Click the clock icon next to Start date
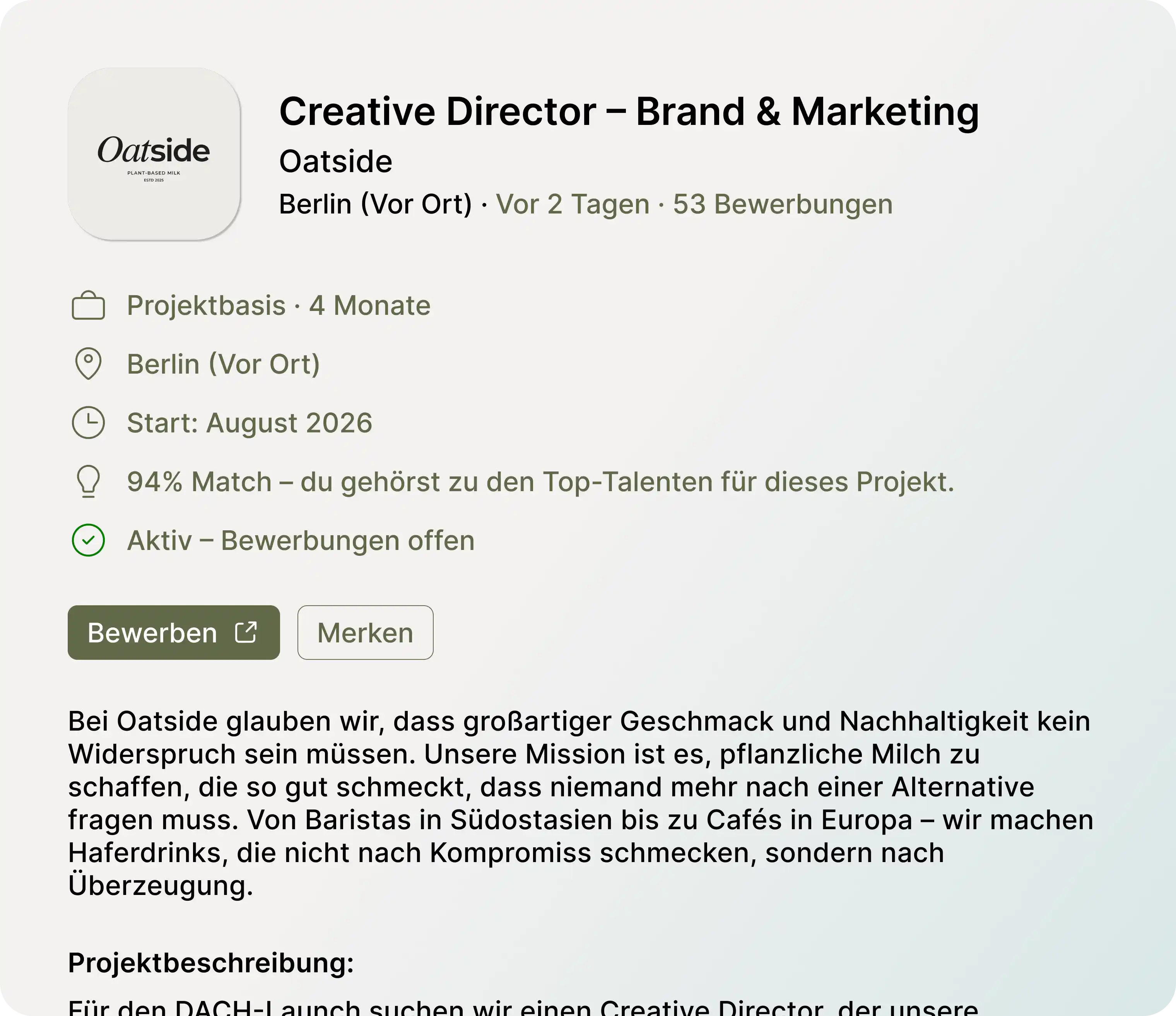This screenshot has width=1176, height=1016. 89,423
